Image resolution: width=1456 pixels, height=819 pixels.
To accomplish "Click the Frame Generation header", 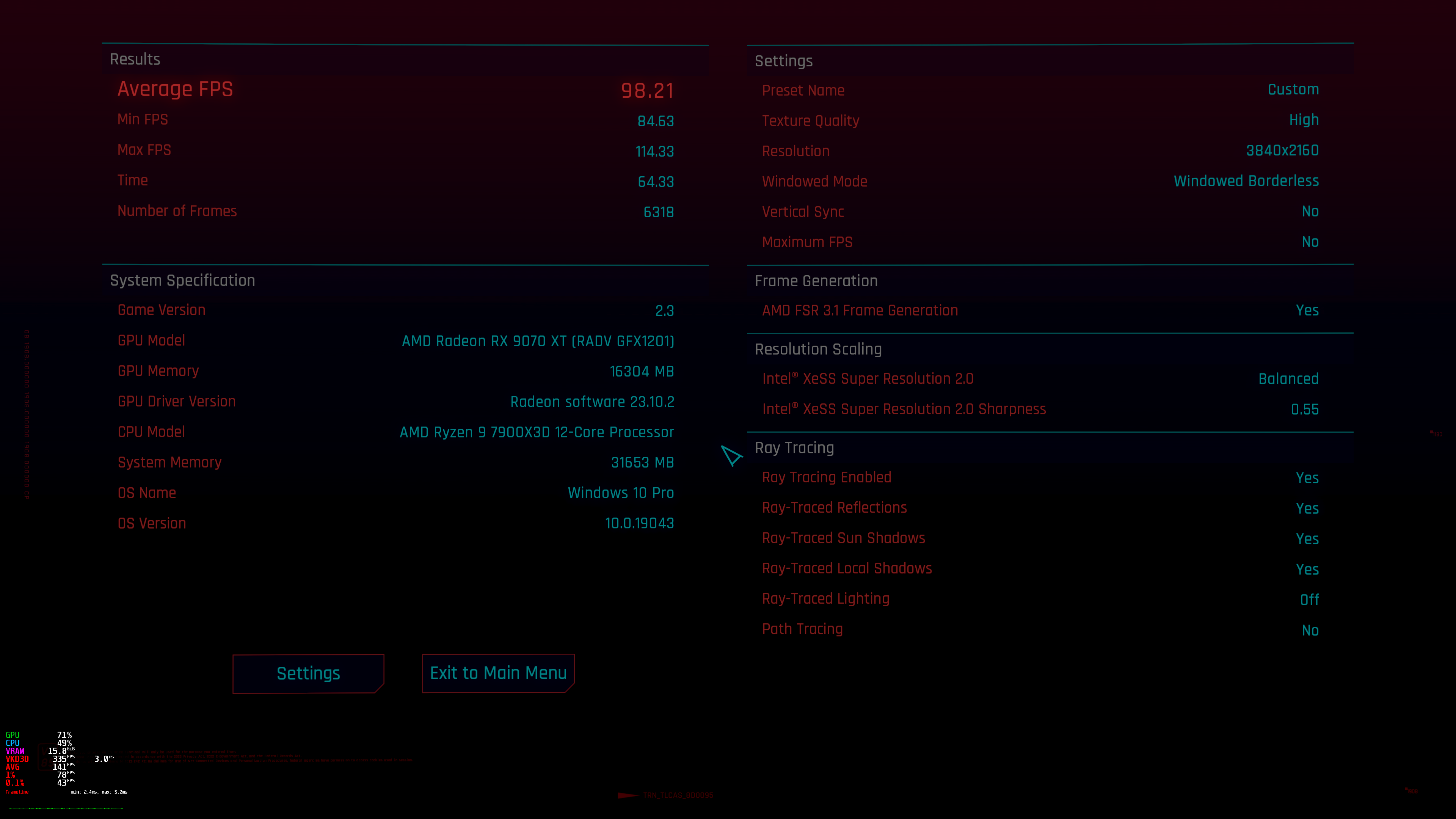I will (816, 281).
